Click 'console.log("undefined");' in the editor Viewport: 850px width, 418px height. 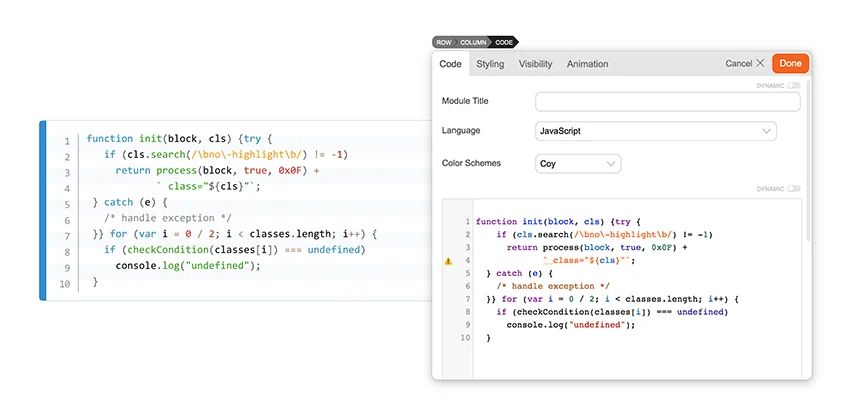click(x=570, y=325)
